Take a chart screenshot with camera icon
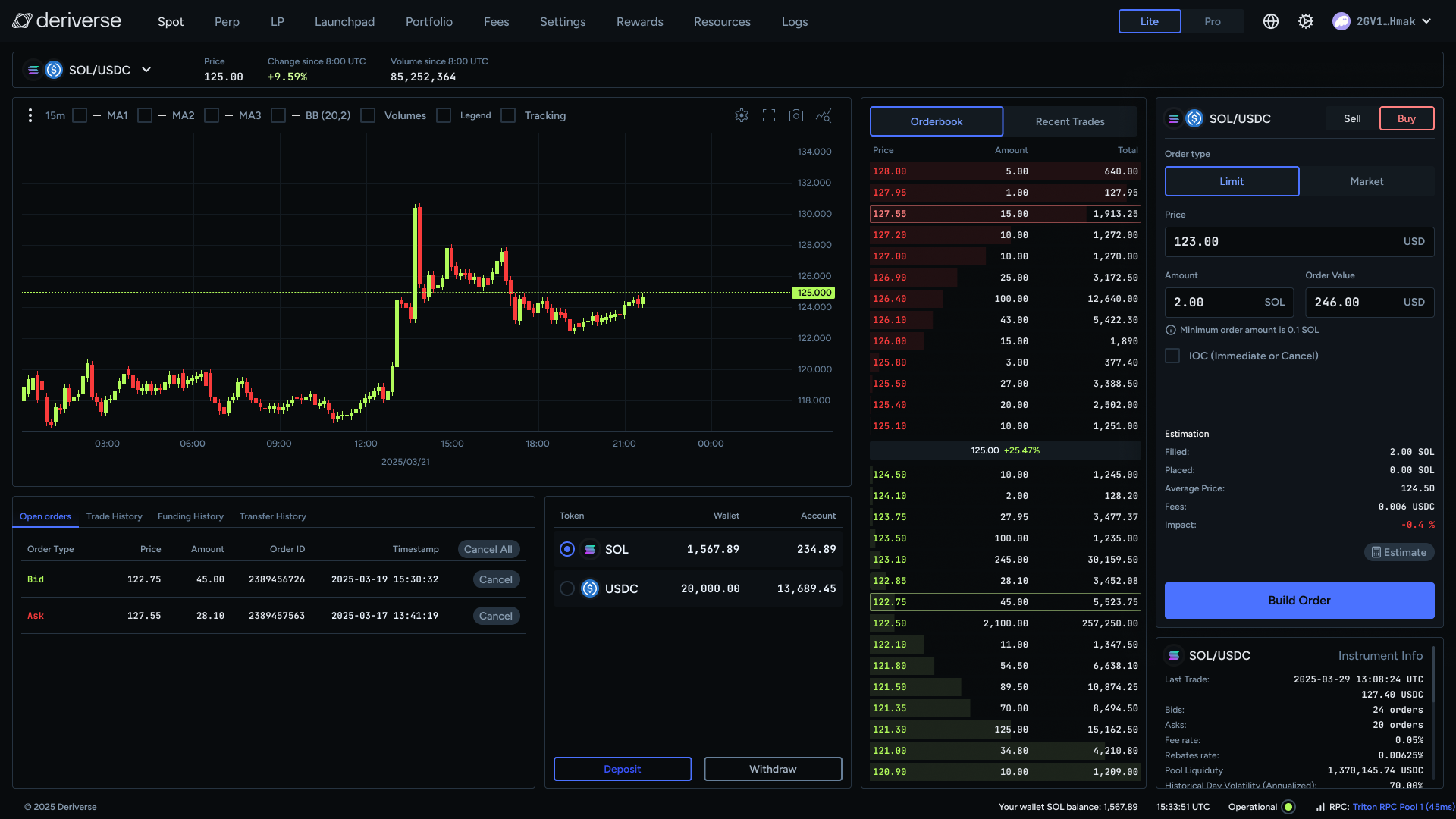Viewport: 1456px width, 819px height. [x=796, y=115]
